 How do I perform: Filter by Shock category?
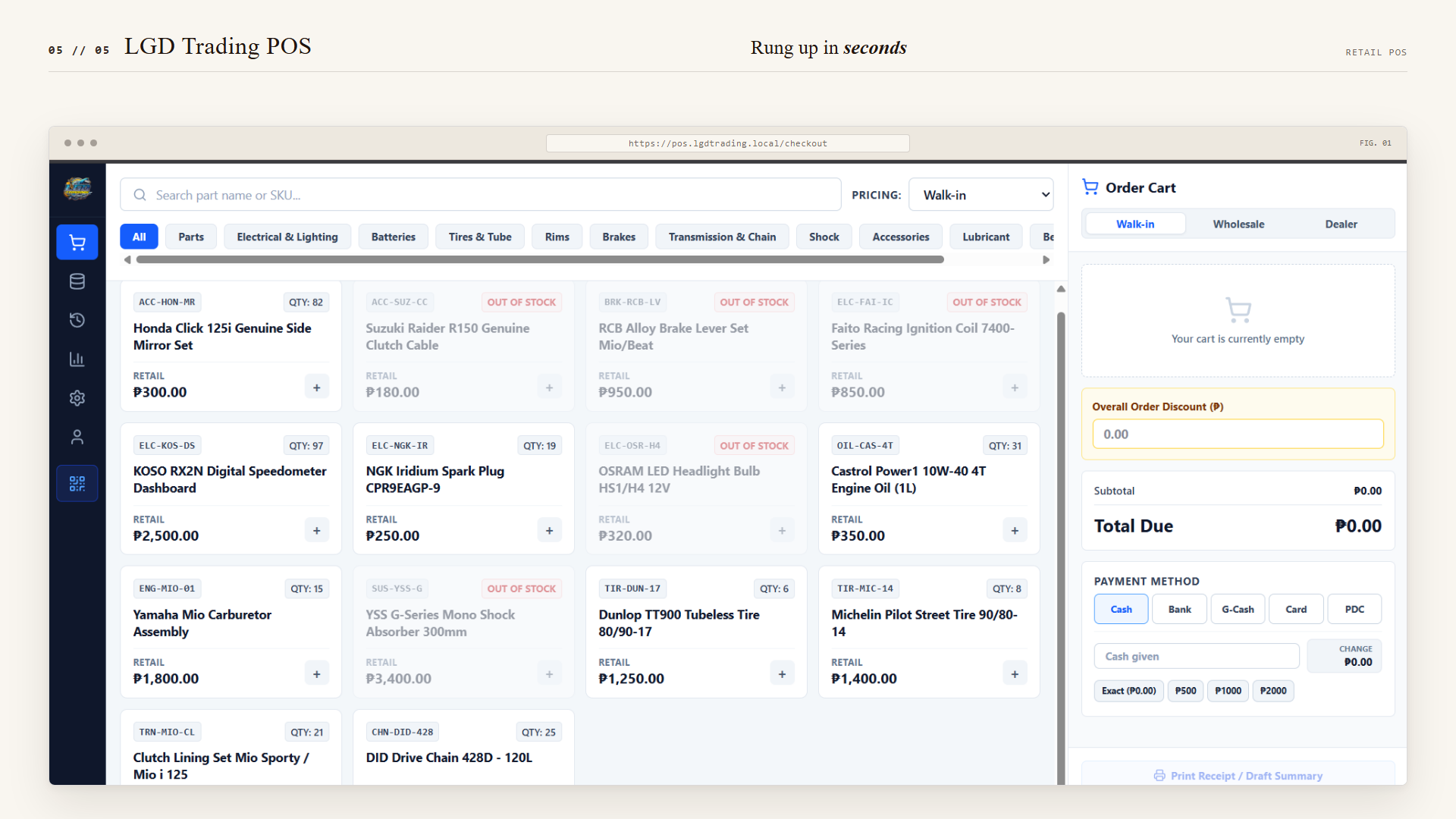pos(824,237)
